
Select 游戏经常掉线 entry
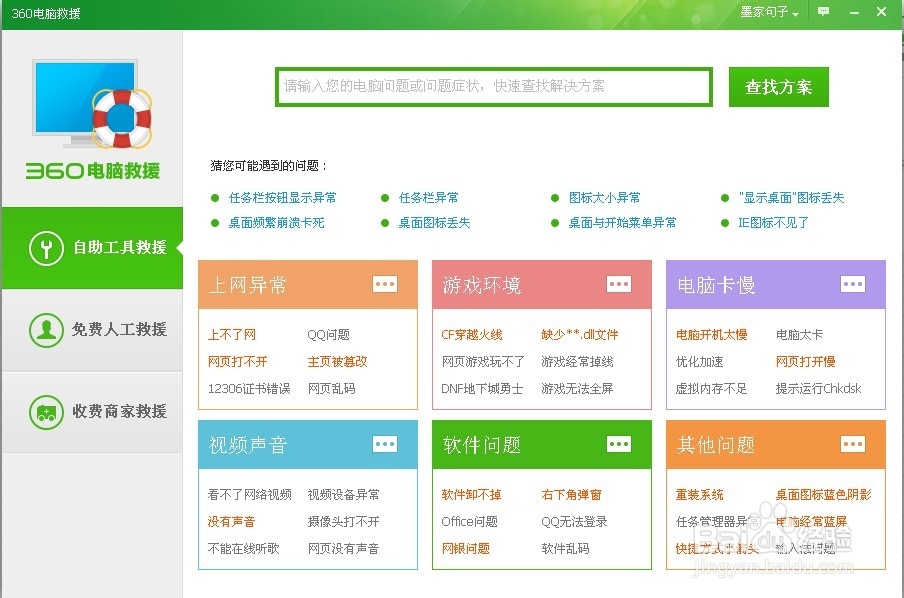click(x=577, y=362)
